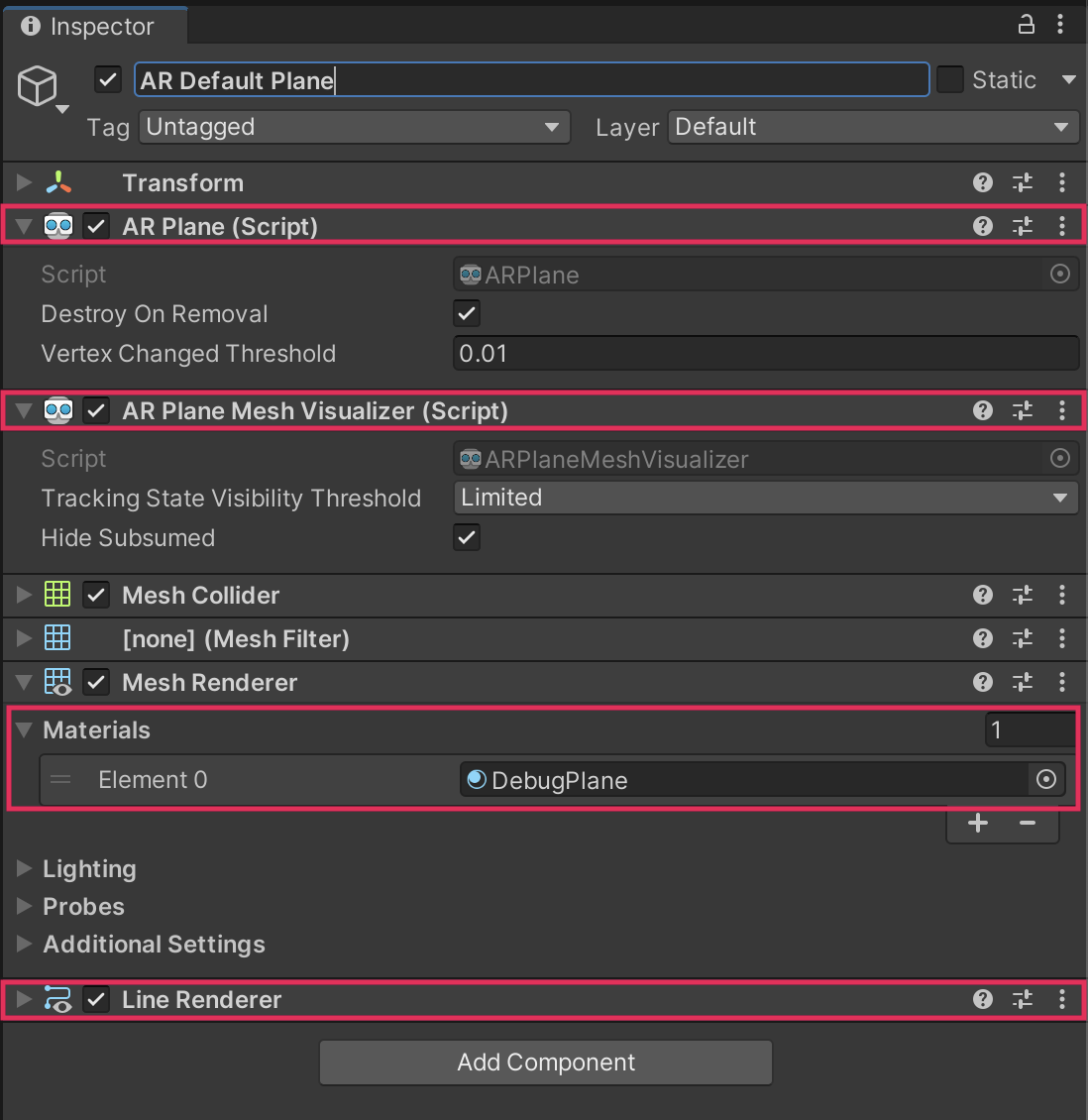Click ARPlaneMeshVisualizer script object picker
1088x1120 pixels.
coord(1060,459)
